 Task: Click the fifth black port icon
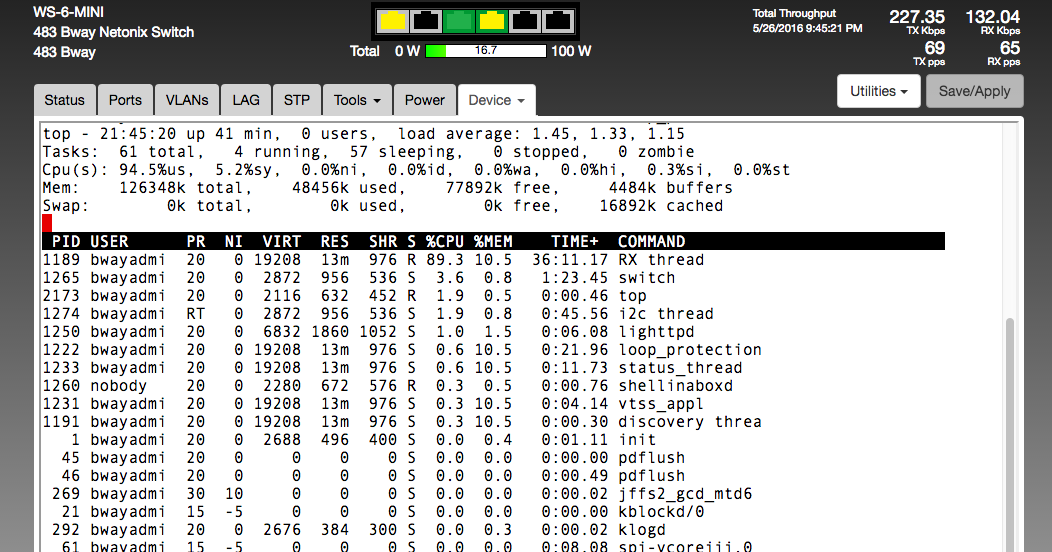pos(525,20)
